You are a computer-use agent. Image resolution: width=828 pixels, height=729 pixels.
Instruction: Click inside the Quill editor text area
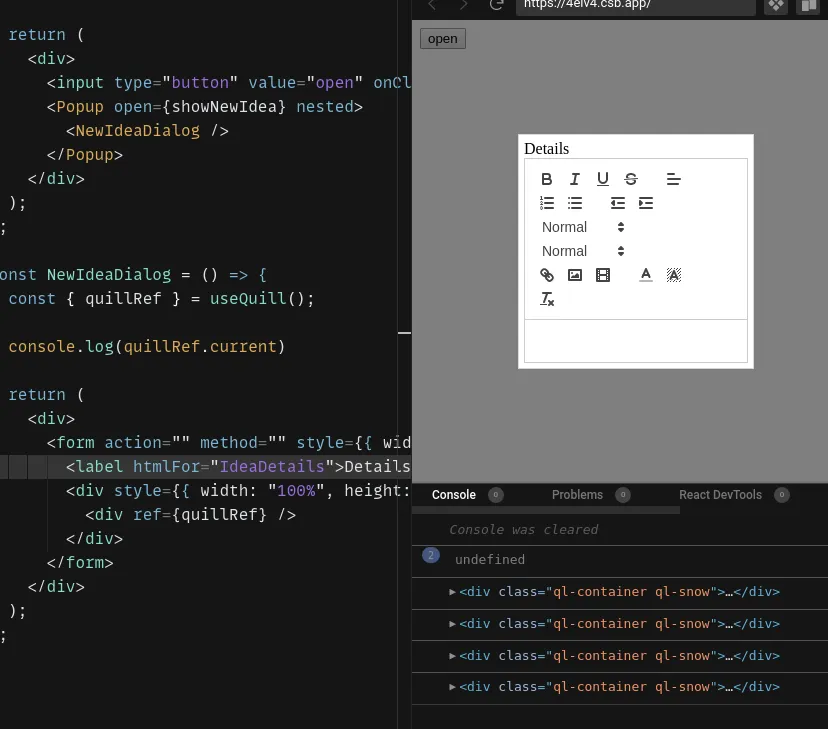pos(635,341)
